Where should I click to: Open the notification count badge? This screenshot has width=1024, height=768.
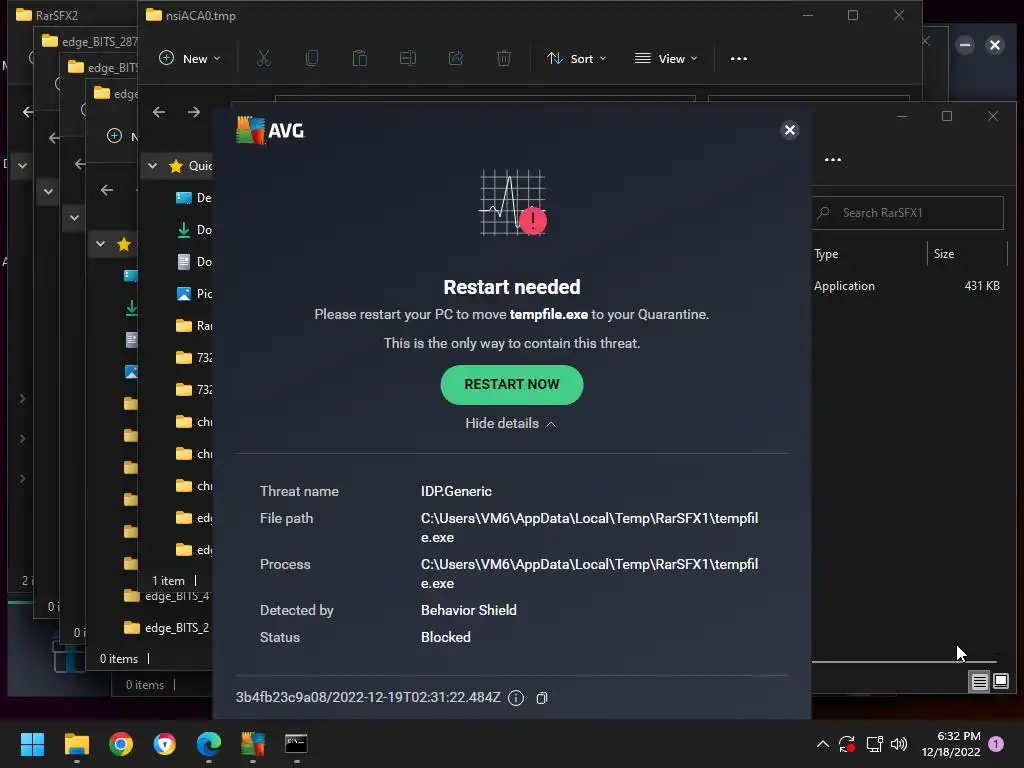click(996, 744)
